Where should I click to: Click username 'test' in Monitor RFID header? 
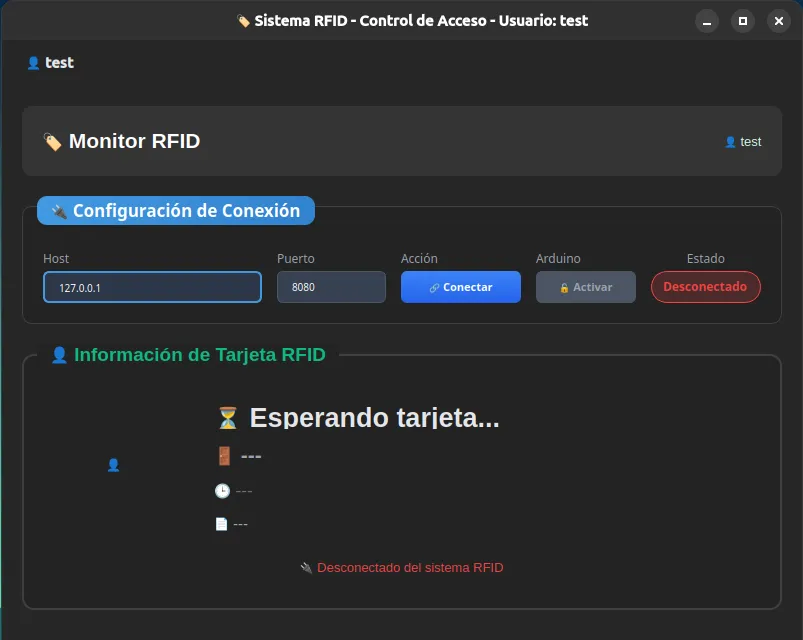click(x=751, y=142)
